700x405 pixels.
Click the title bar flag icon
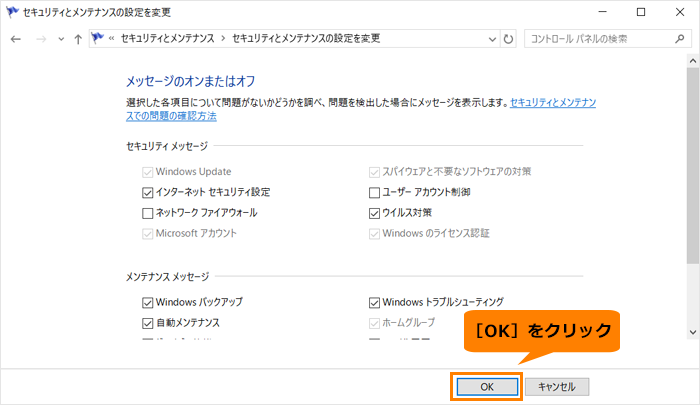12,12
